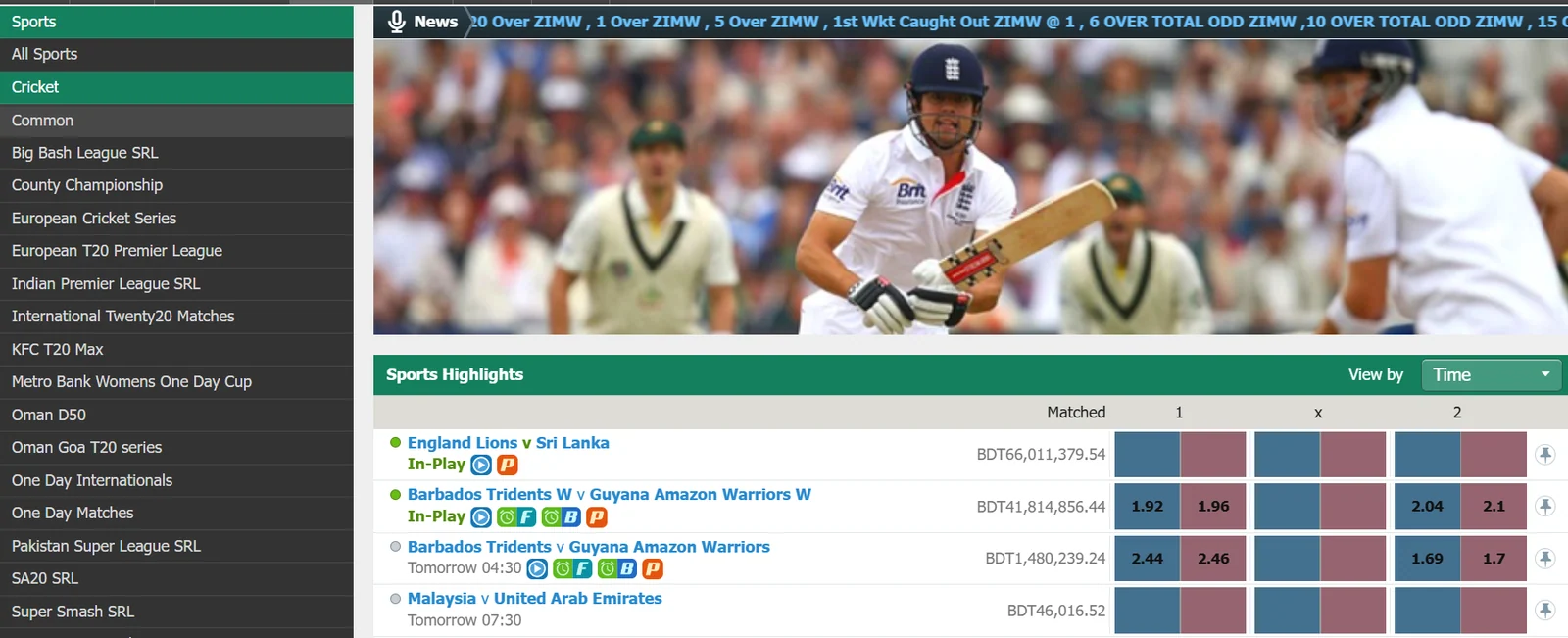
Task: Click green F icon on Tomorrow 04:30 match
Action: coord(572,568)
